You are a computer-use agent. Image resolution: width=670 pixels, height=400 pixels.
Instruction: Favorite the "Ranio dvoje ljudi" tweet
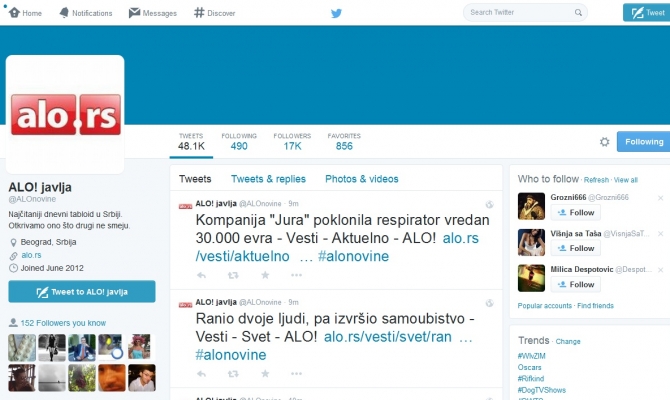pyautogui.click(x=265, y=373)
